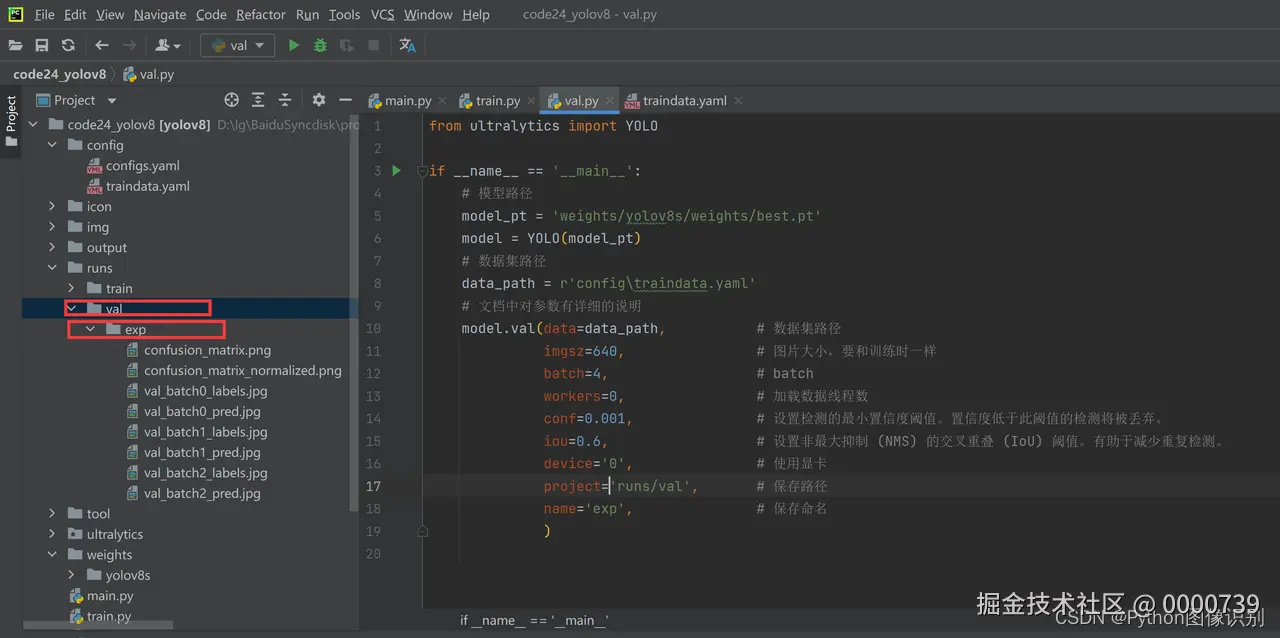Navigate back with the left arrow
The height and width of the screenshot is (638, 1280).
101,45
